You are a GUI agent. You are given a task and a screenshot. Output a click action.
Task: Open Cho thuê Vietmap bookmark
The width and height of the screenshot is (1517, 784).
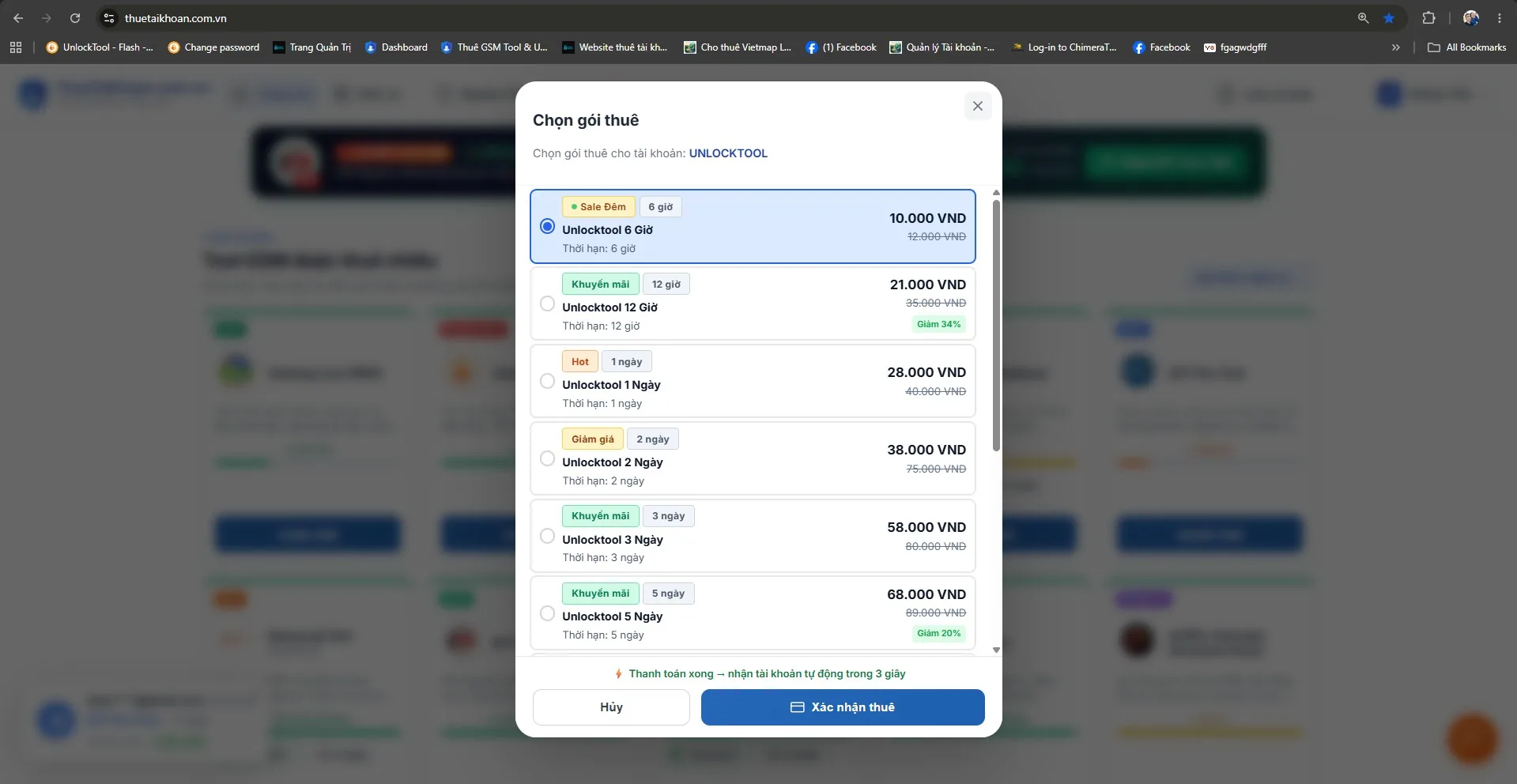738,47
